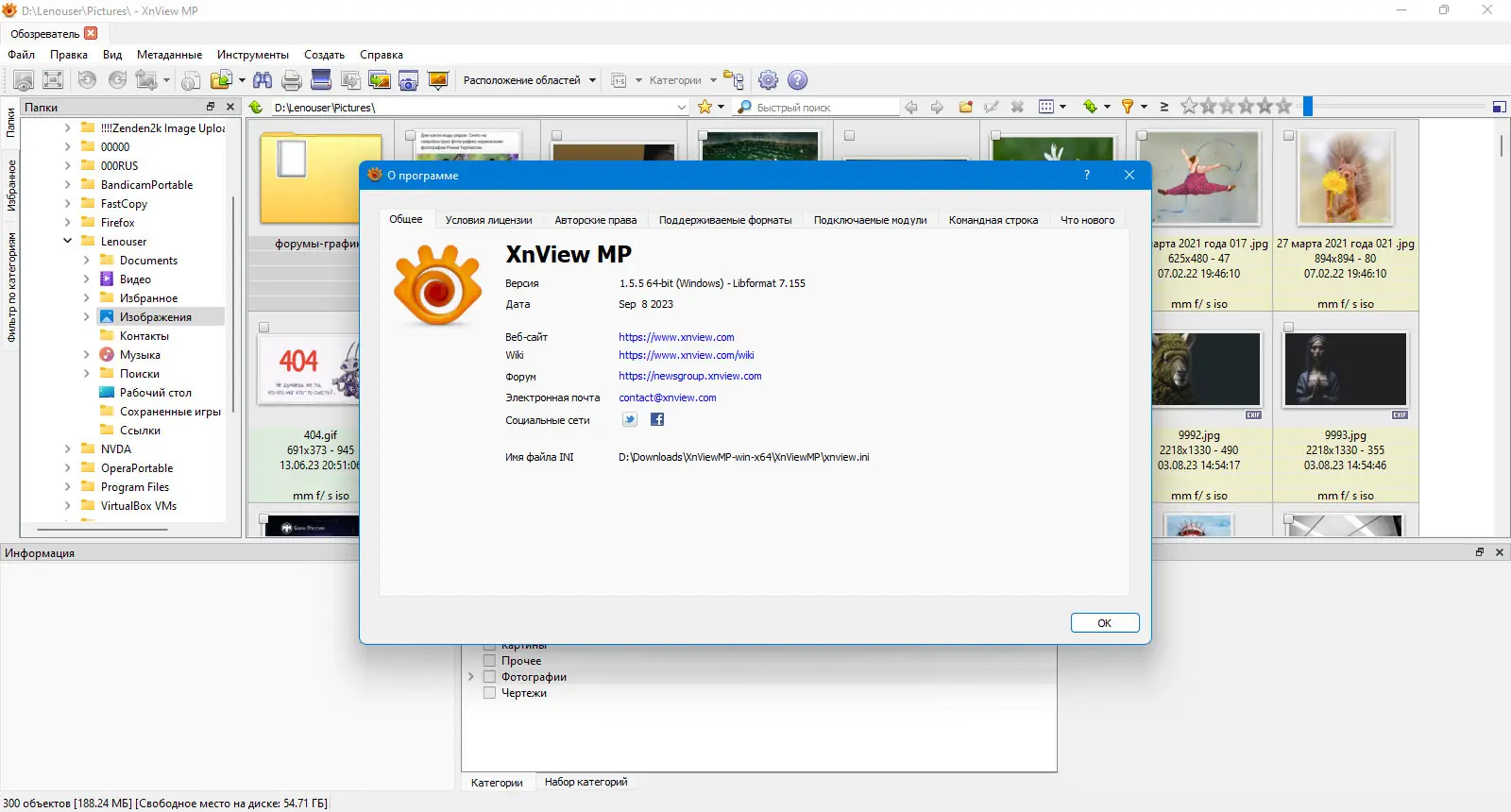Open the Facebook social link icon
This screenshot has height=812, width=1511.
657,420
